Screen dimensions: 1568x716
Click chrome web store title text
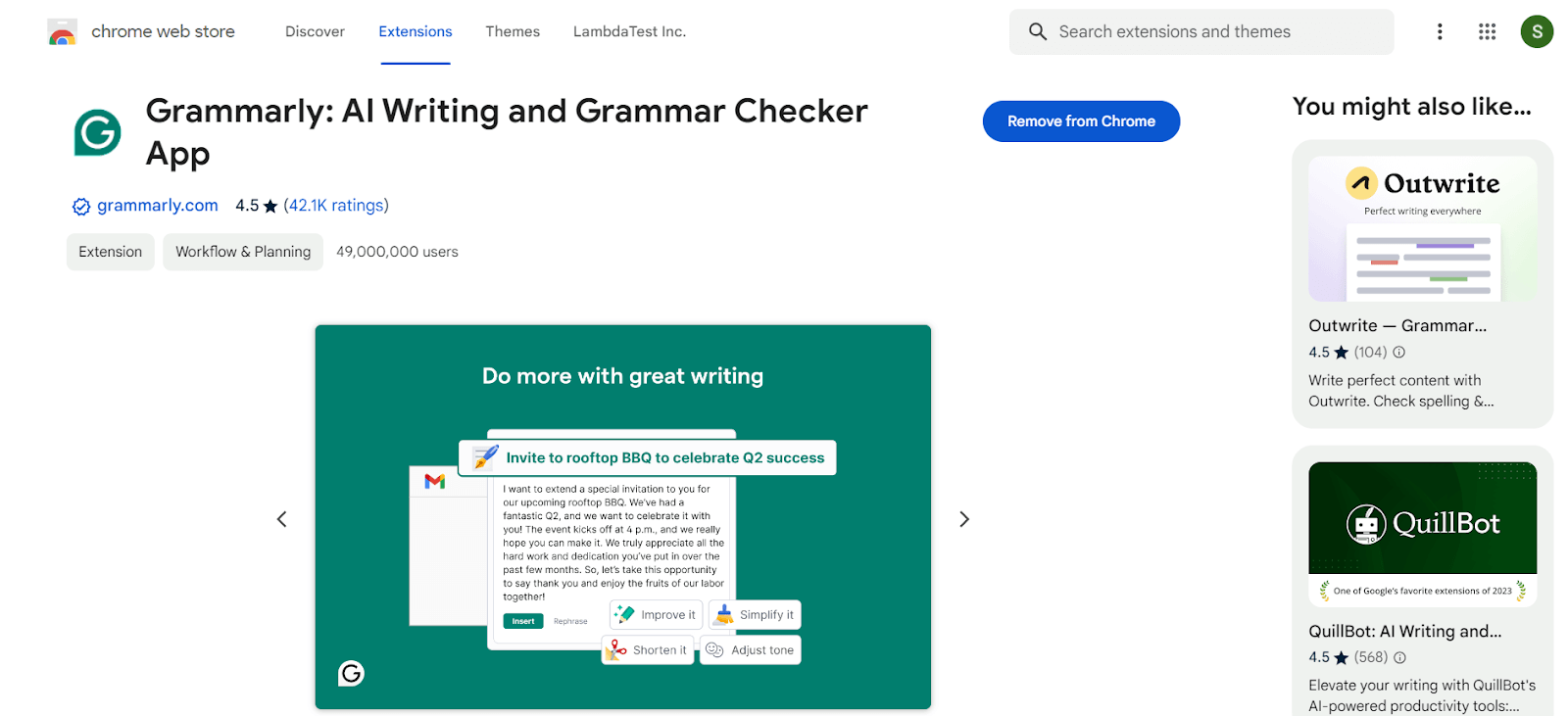pos(163,31)
